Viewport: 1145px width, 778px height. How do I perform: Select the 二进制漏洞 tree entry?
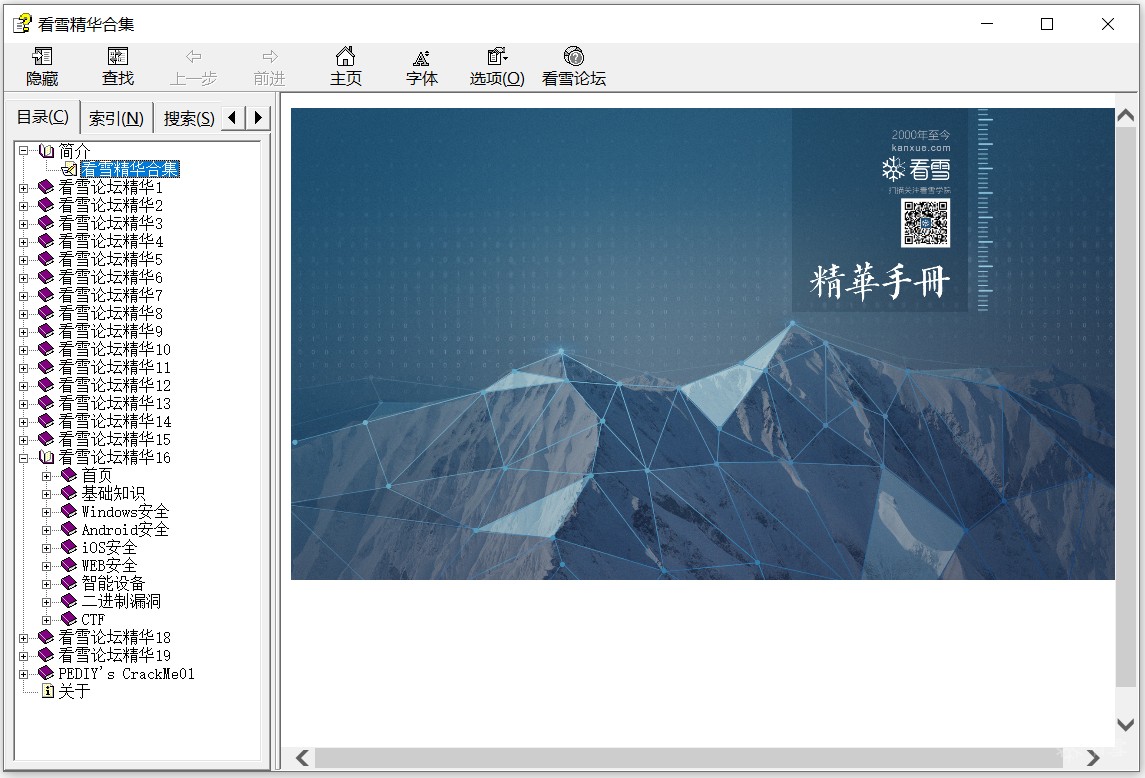click(x=121, y=601)
